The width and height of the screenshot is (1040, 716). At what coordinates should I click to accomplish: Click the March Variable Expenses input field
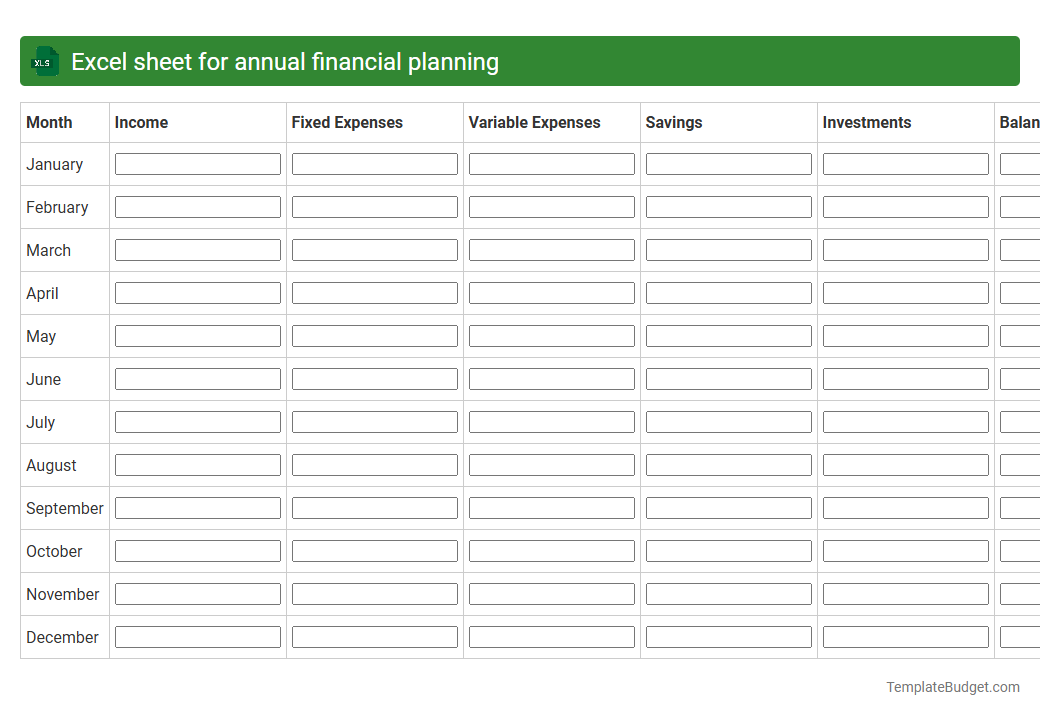(x=551, y=249)
